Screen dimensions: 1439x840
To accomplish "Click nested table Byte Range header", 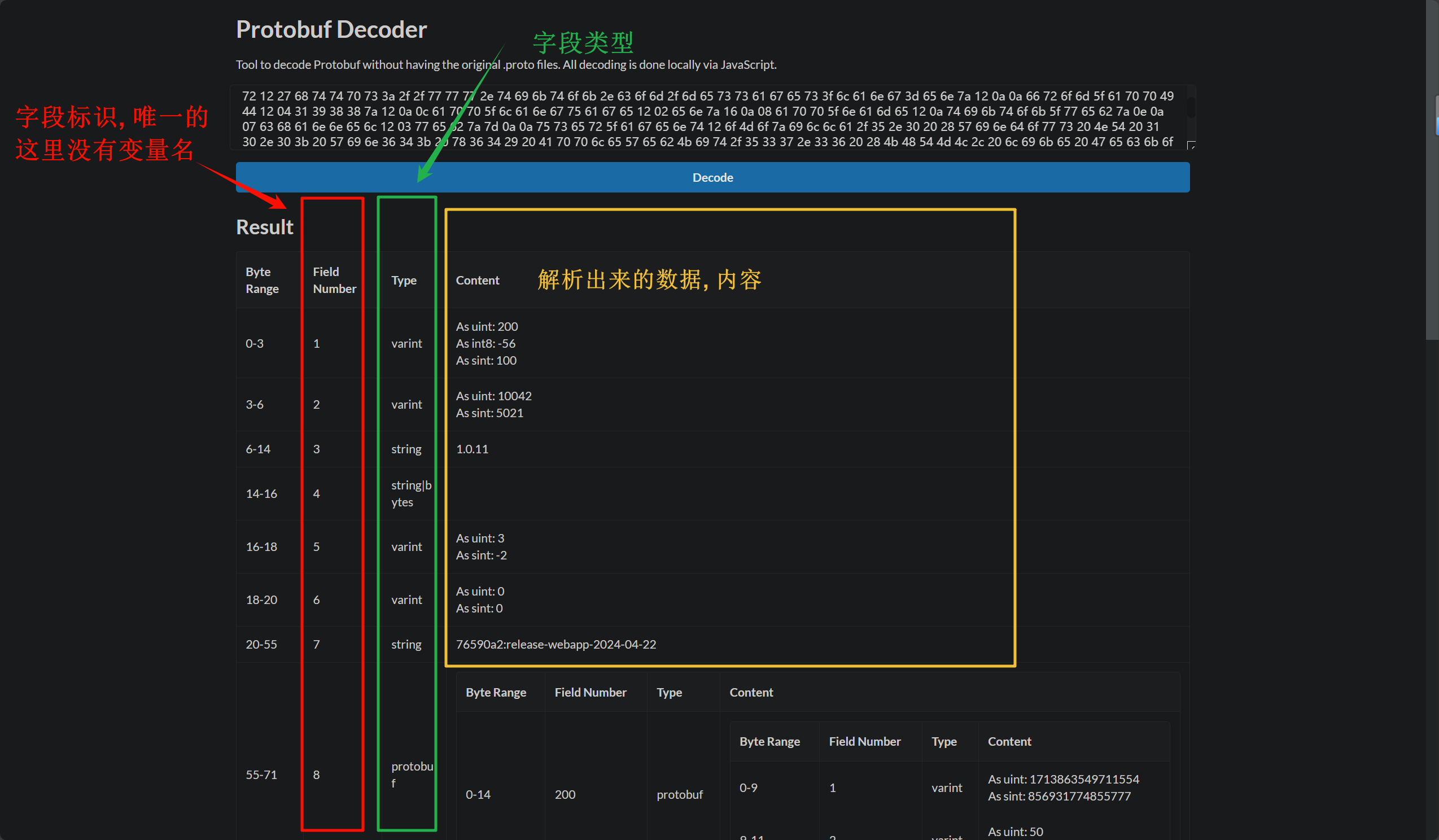I will coord(496,692).
